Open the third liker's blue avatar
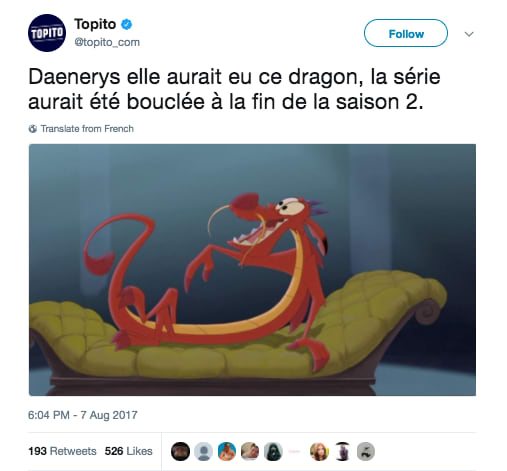 (227, 452)
